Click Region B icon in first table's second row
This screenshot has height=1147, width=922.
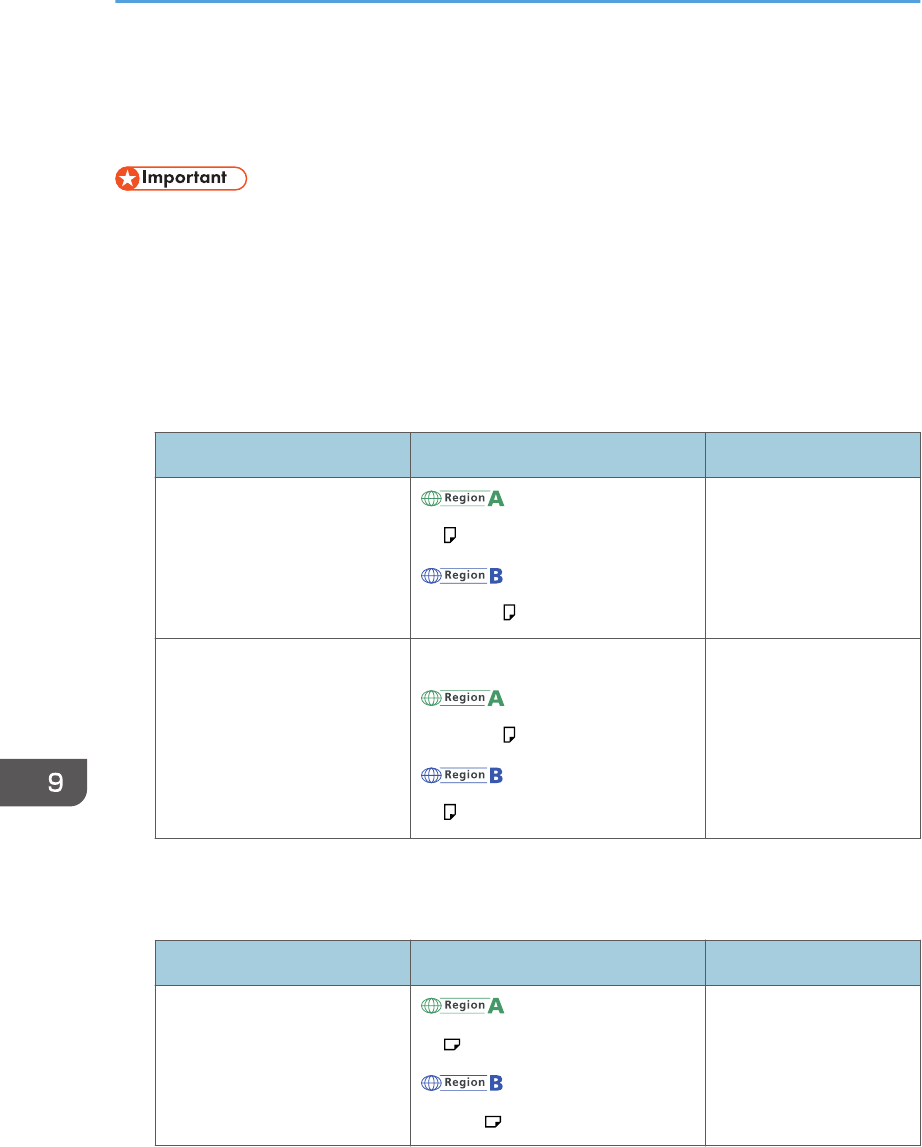point(462,775)
